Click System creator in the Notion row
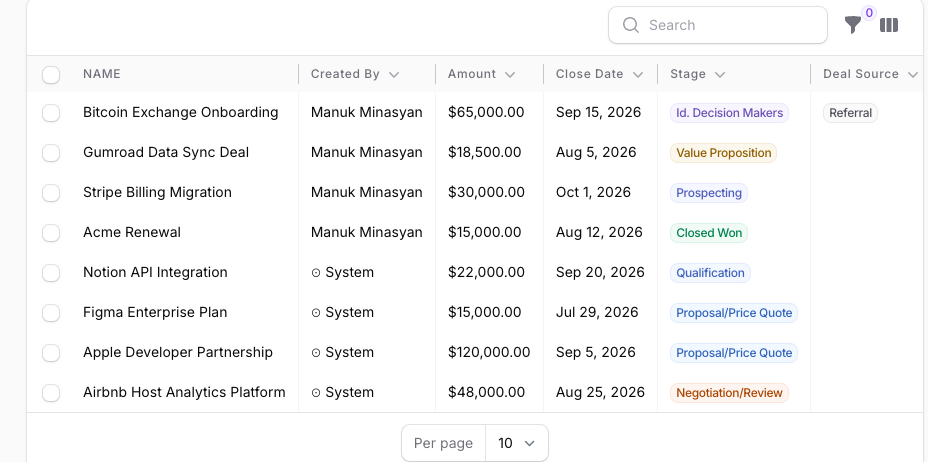Image resolution: width=928 pixels, height=462 pixels. (x=343, y=272)
